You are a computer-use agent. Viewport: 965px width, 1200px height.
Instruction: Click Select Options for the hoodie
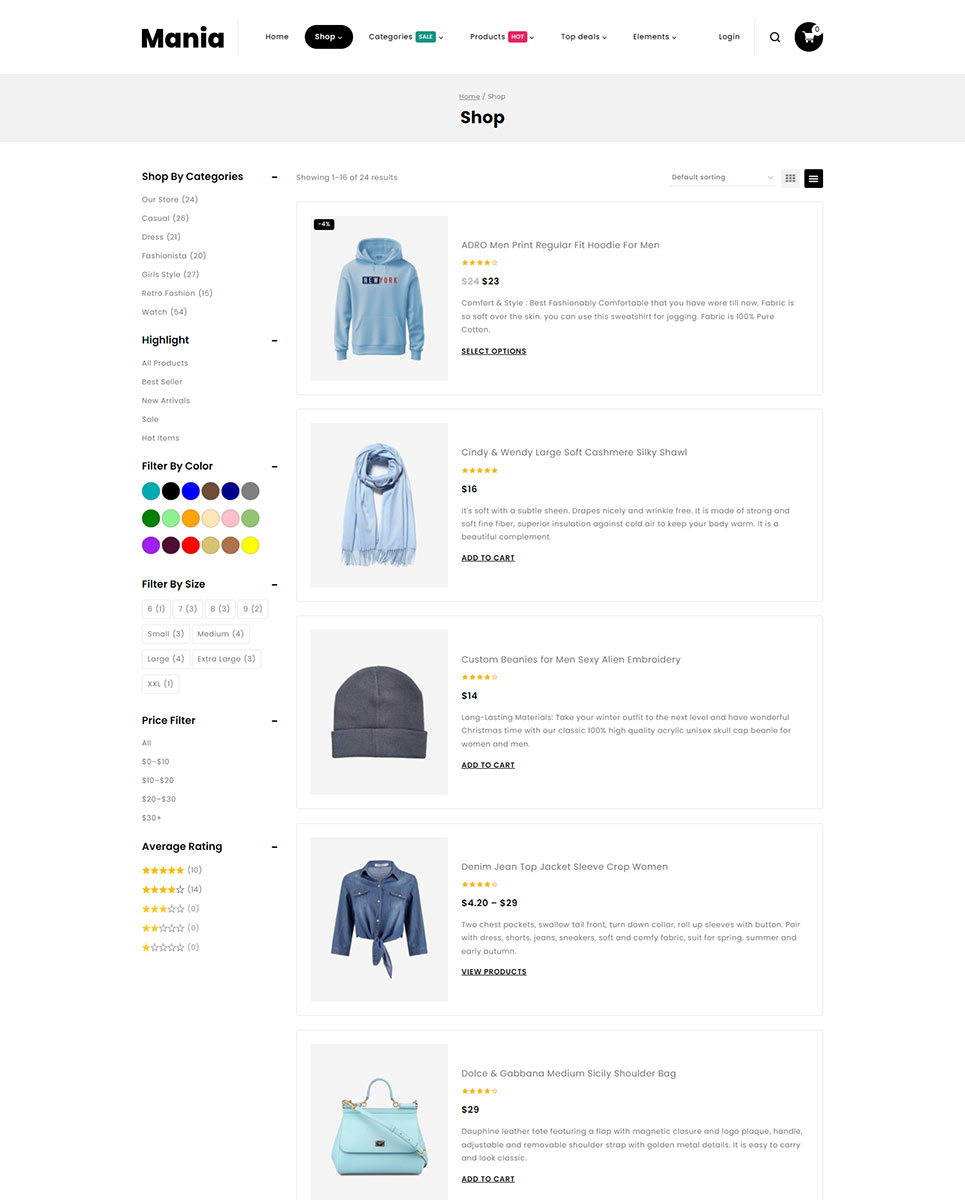(494, 351)
